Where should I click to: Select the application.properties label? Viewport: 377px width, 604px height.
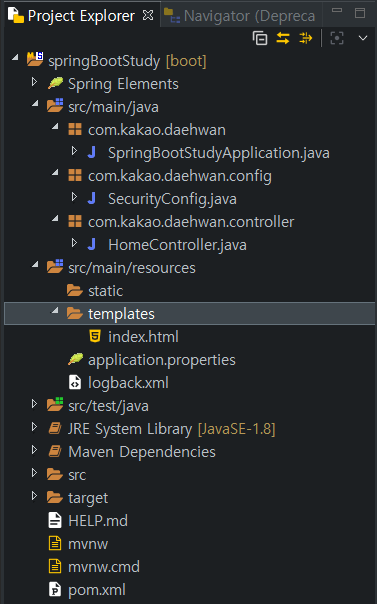[x=162, y=360]
